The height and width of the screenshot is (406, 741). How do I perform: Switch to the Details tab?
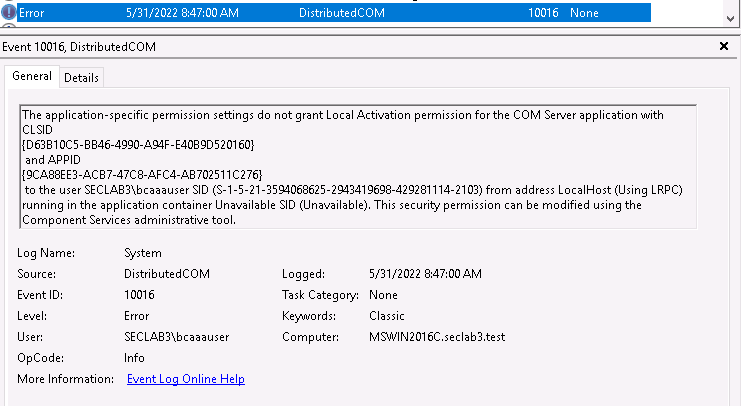81,78
